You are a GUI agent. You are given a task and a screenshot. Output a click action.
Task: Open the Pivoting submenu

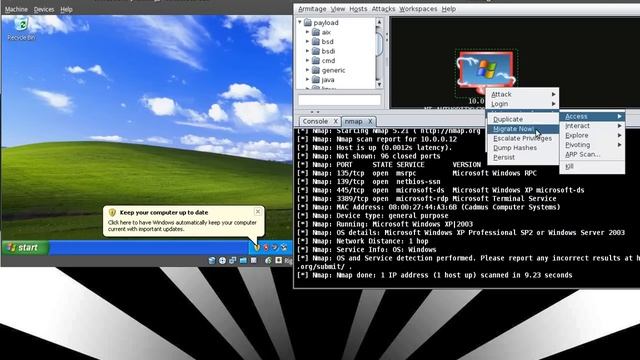(592, 145)
